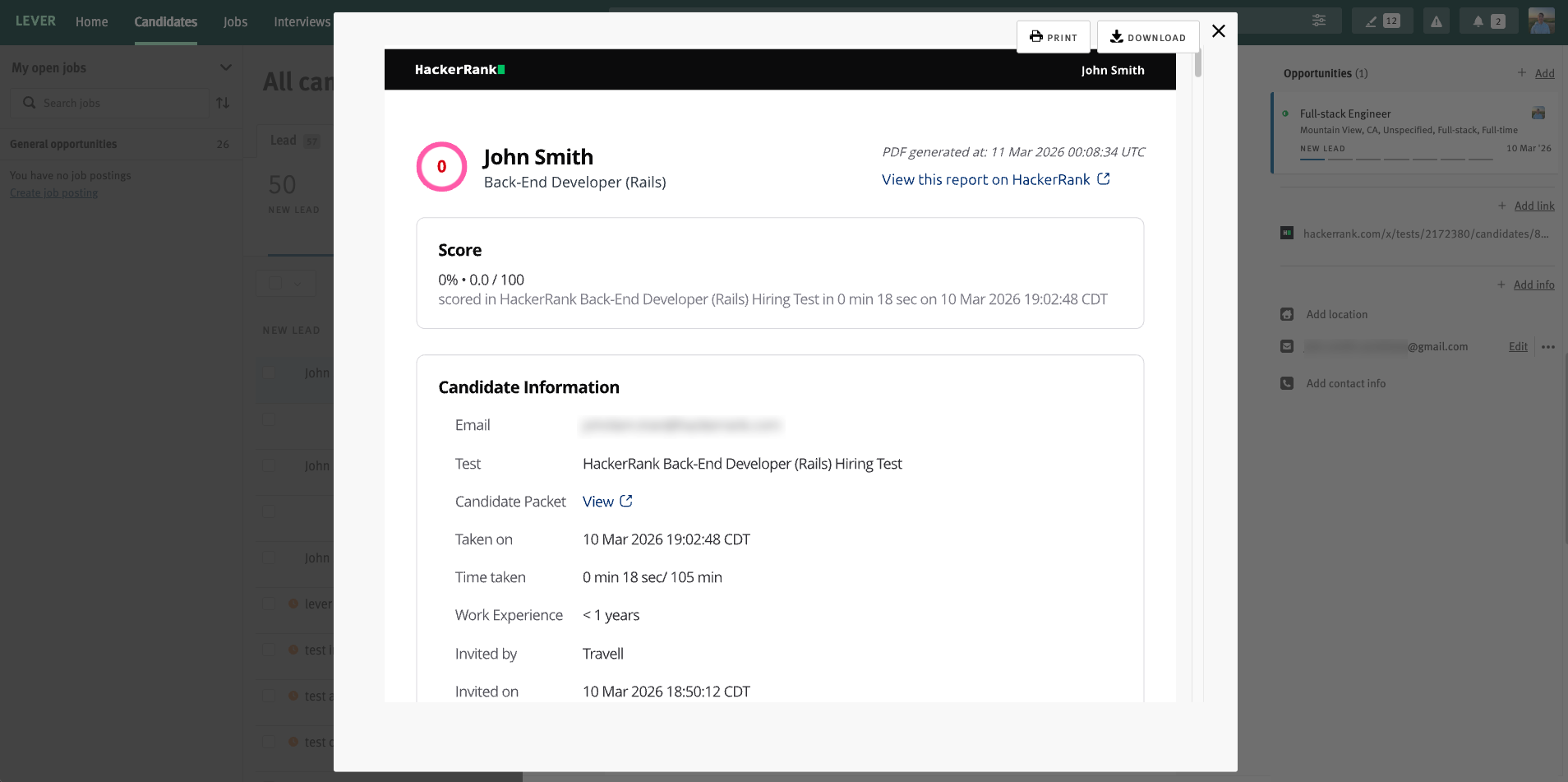Toggle the select-all candidates checkbox
The height and width of the screenshot is (782, 1568).
tap(275, 284)
